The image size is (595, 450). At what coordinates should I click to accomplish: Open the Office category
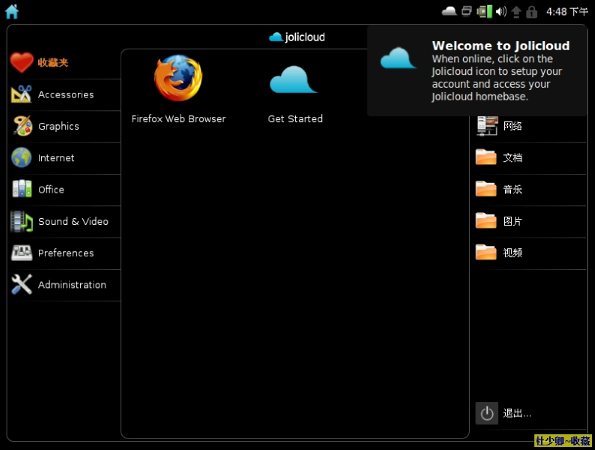pyautogui.click(x=64, y=190)
